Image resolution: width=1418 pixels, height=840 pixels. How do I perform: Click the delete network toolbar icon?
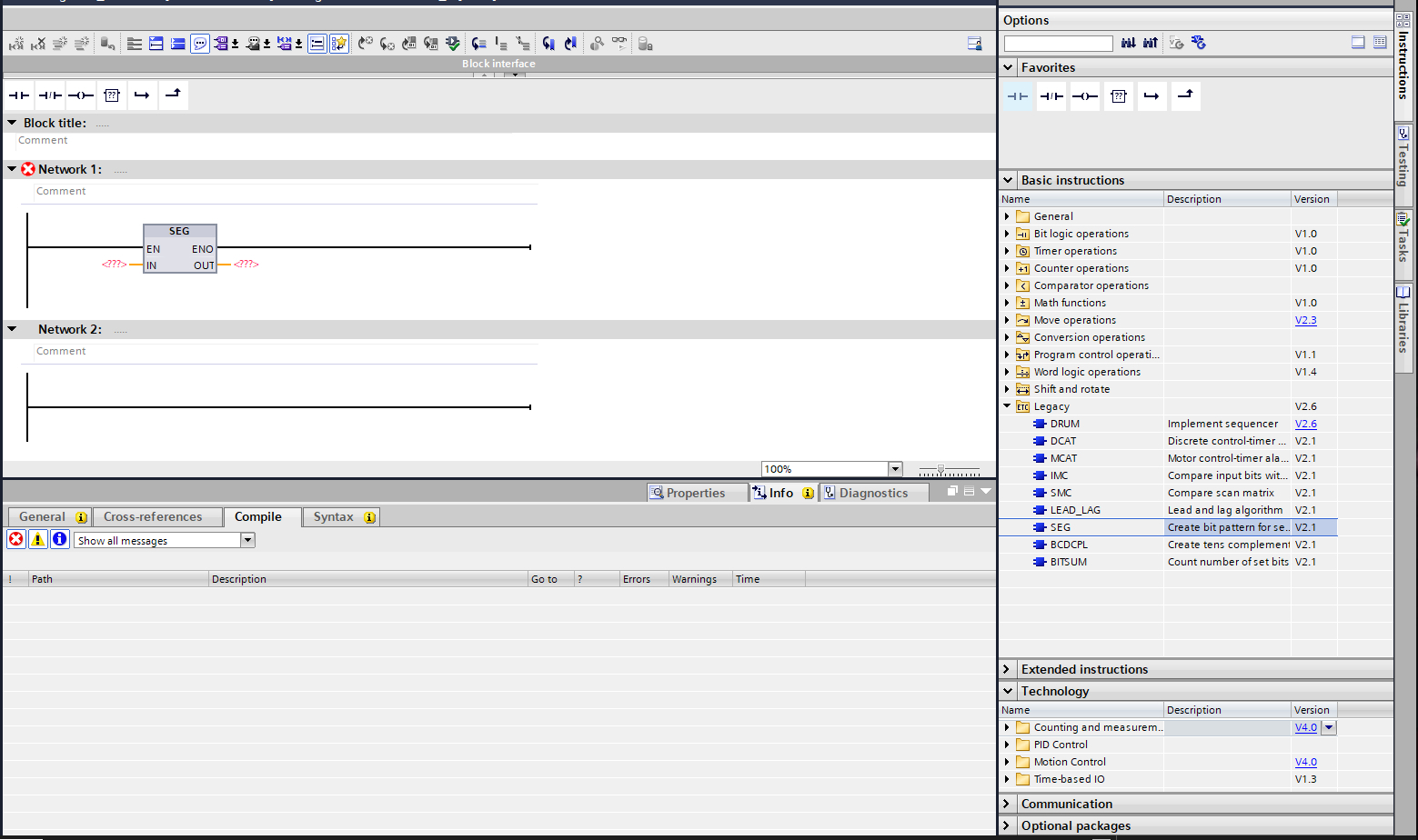38,44
